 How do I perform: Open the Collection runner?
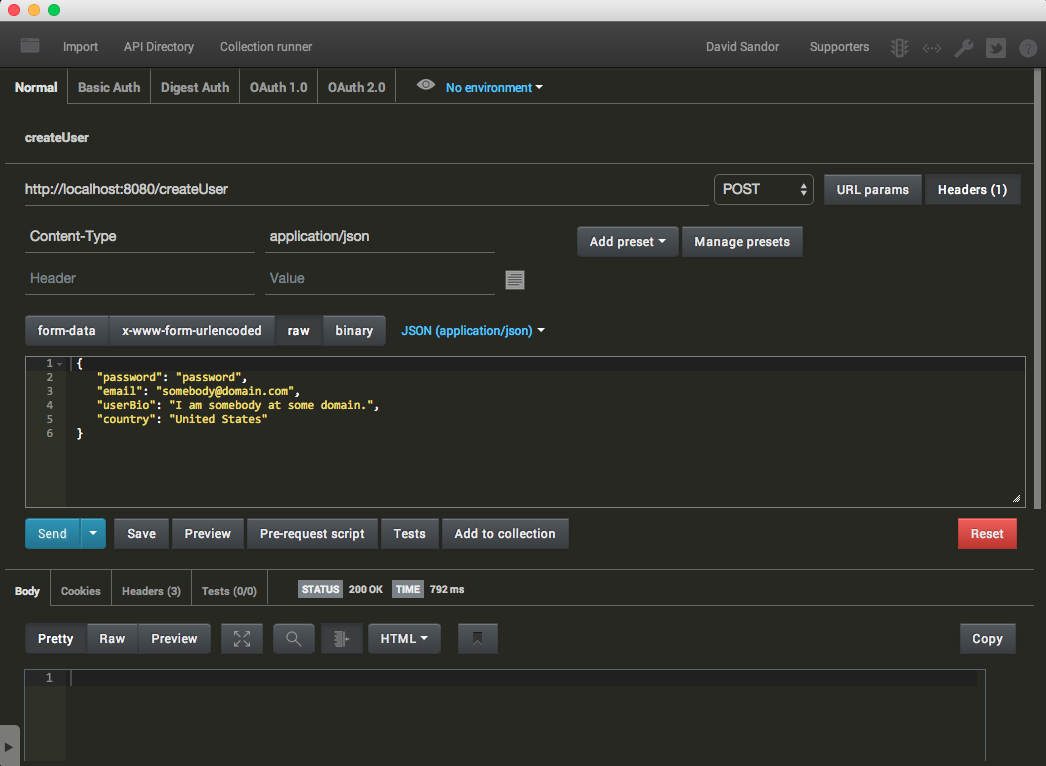266,47
